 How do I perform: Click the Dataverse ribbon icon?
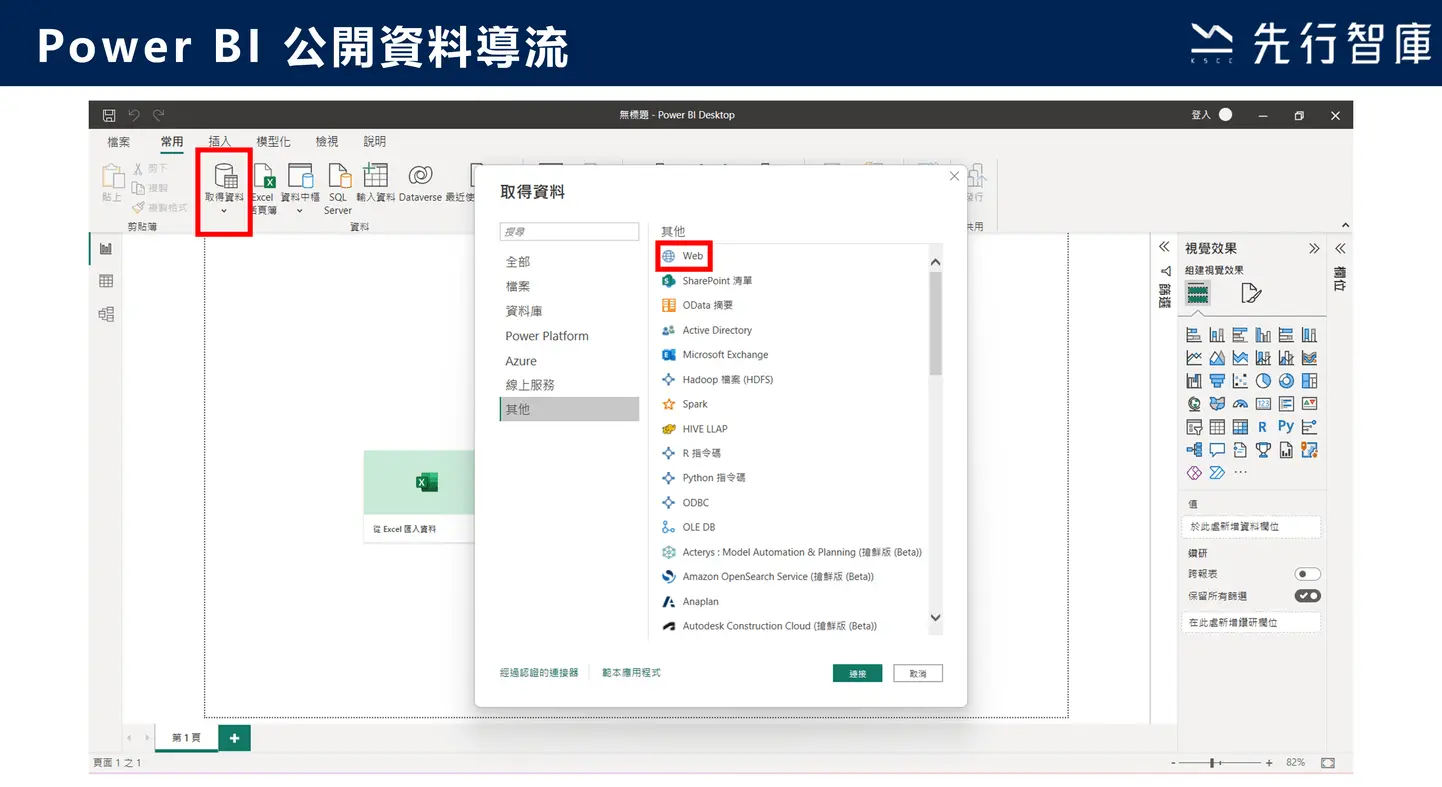click(x=421, y=175)
